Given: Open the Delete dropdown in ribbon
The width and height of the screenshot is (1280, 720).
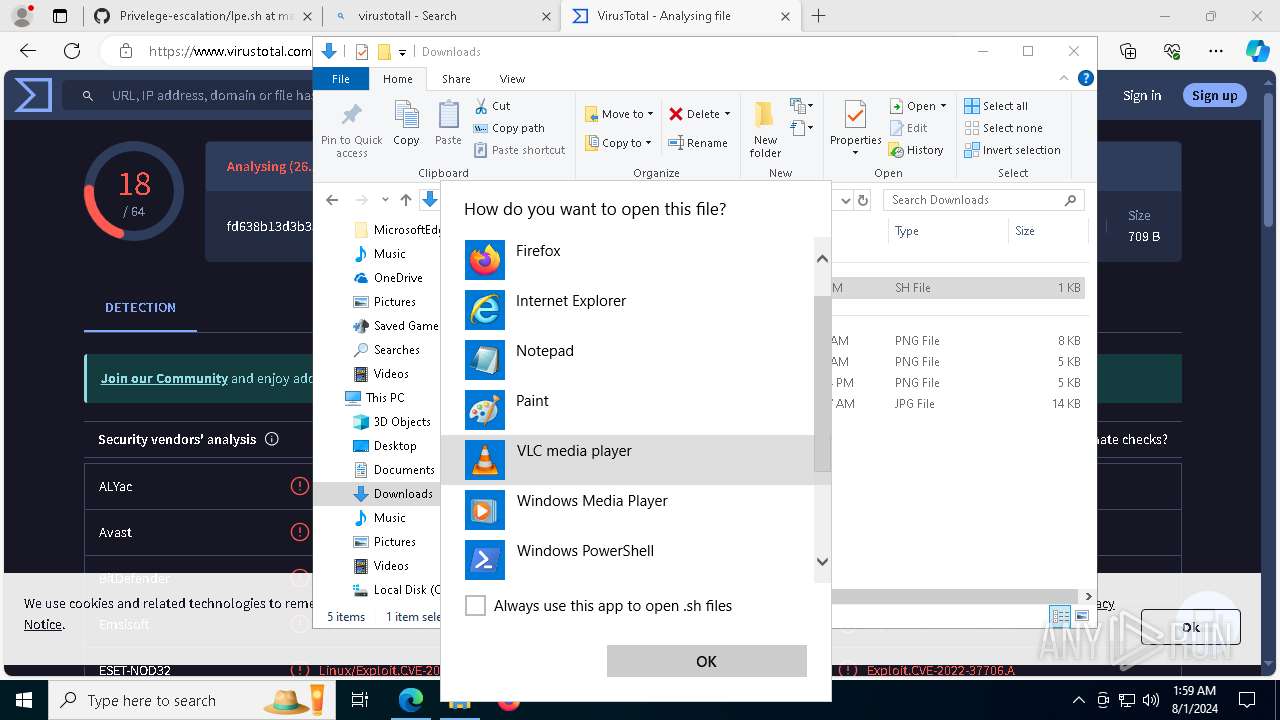Looking at the screenshot, I should [700, 114].
